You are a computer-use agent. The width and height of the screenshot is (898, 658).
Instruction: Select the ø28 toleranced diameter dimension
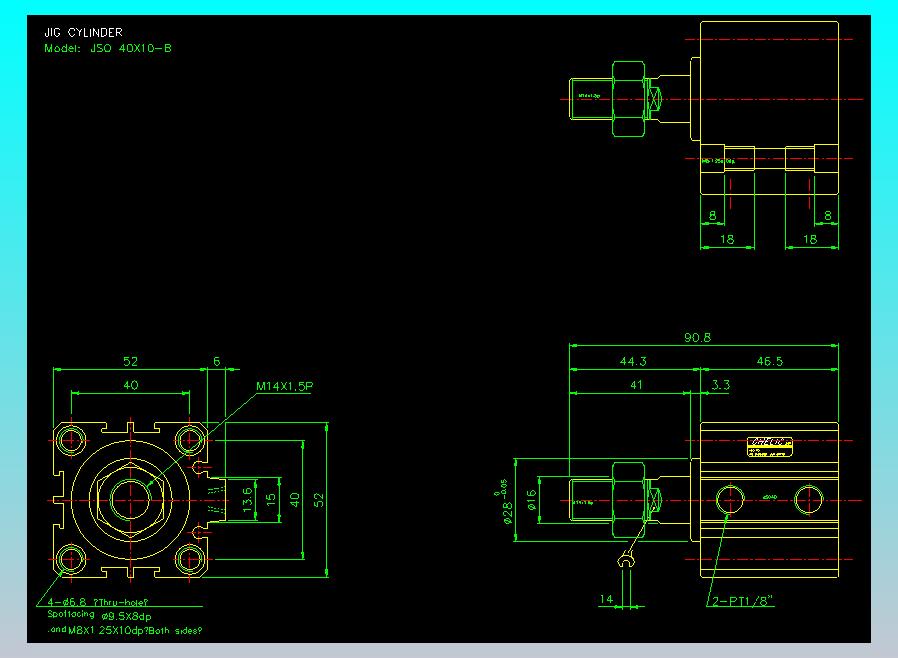click(503, 502)
